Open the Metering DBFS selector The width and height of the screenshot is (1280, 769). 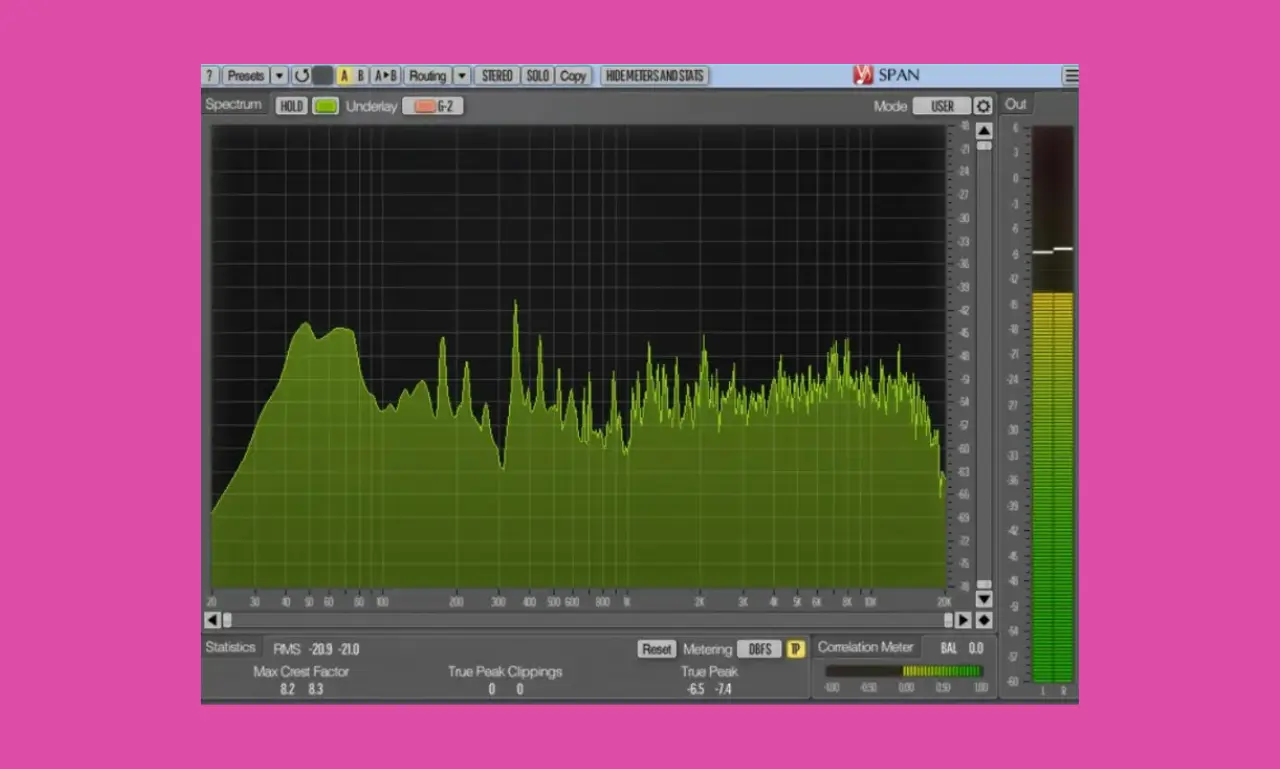tap(760, 649)
